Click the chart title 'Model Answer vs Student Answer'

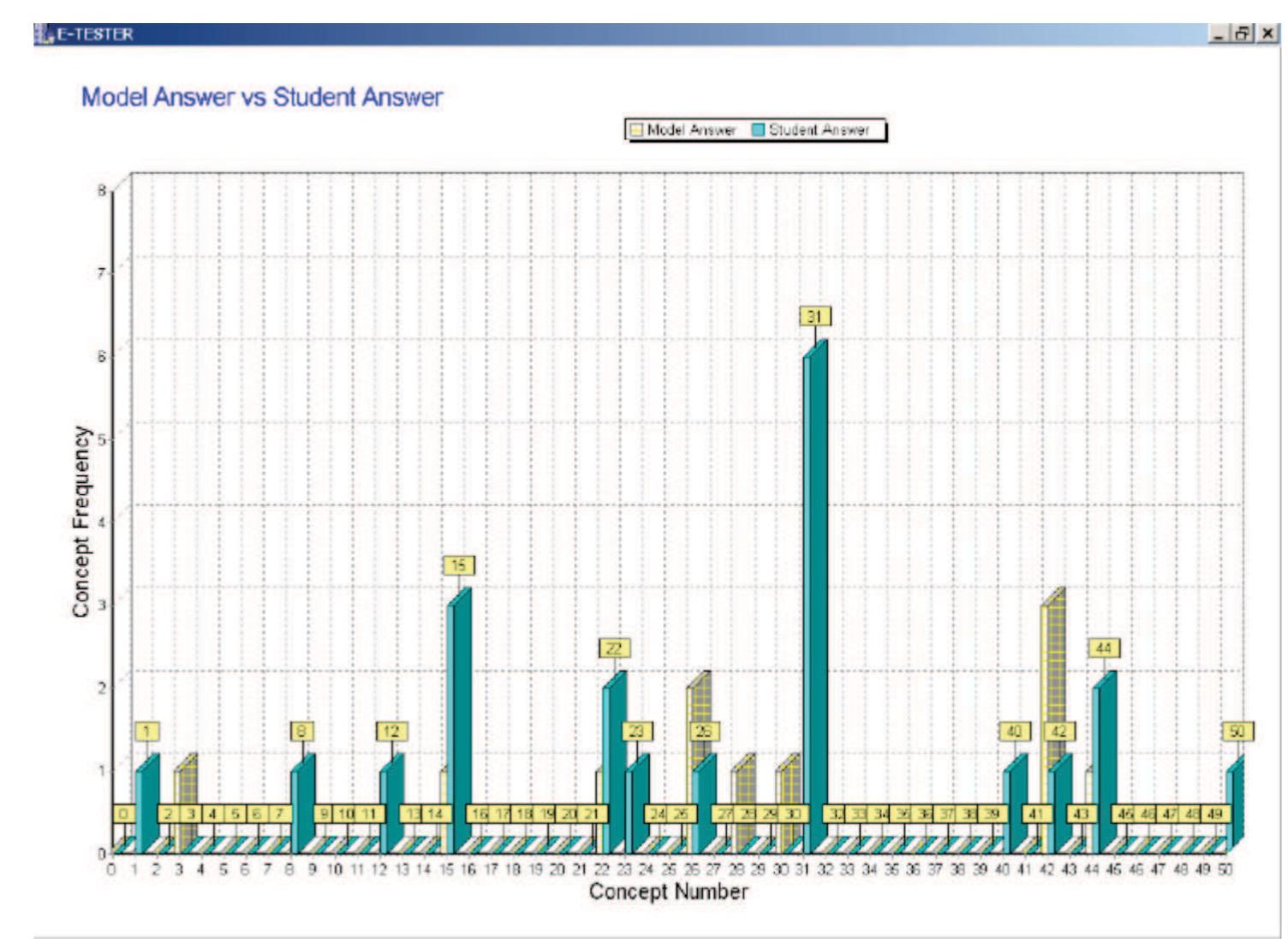pyautogui.click(x=262, y=97)
